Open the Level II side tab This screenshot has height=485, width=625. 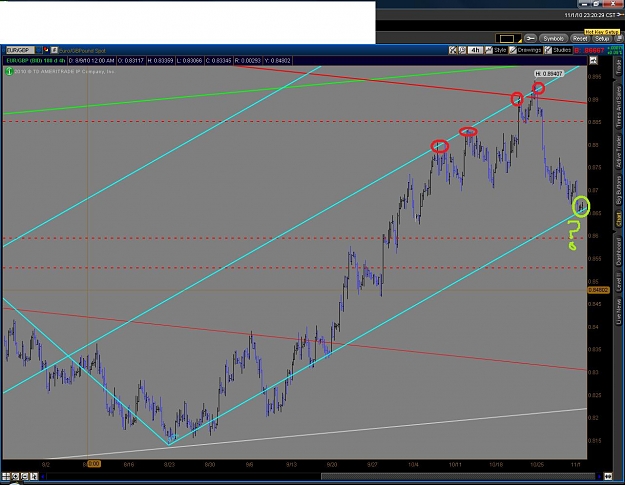tap(619, 282)
